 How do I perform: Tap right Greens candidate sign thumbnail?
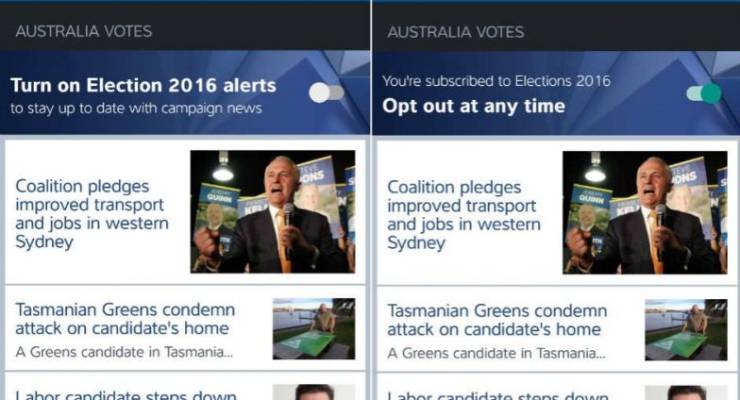(x=686, y=330)
